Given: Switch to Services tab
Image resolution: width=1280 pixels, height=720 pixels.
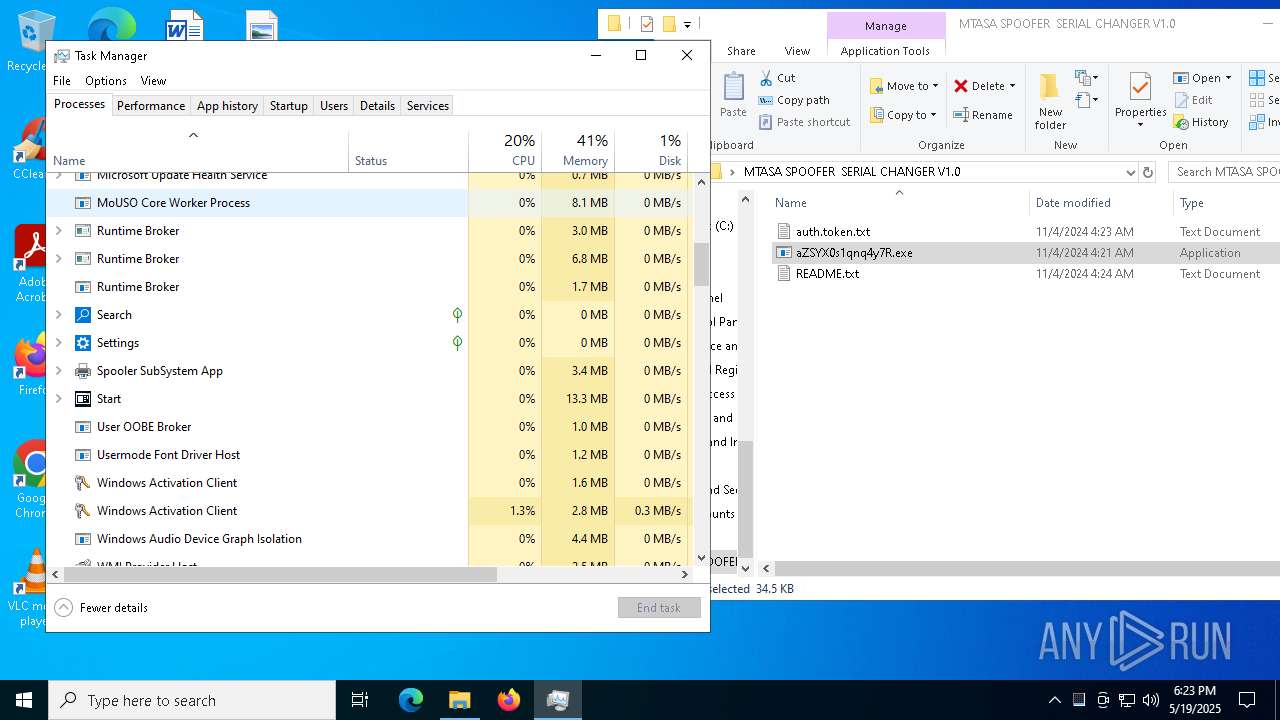Looking at the screenshot, I should click(x=428, y=106).
